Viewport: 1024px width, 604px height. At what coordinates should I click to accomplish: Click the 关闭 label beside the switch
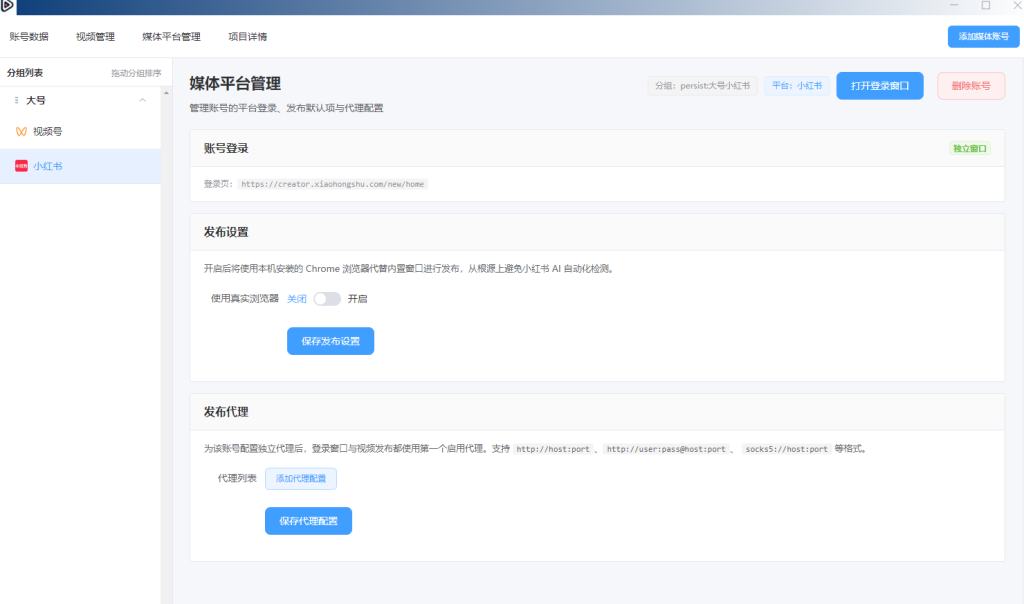click(296, 299)
